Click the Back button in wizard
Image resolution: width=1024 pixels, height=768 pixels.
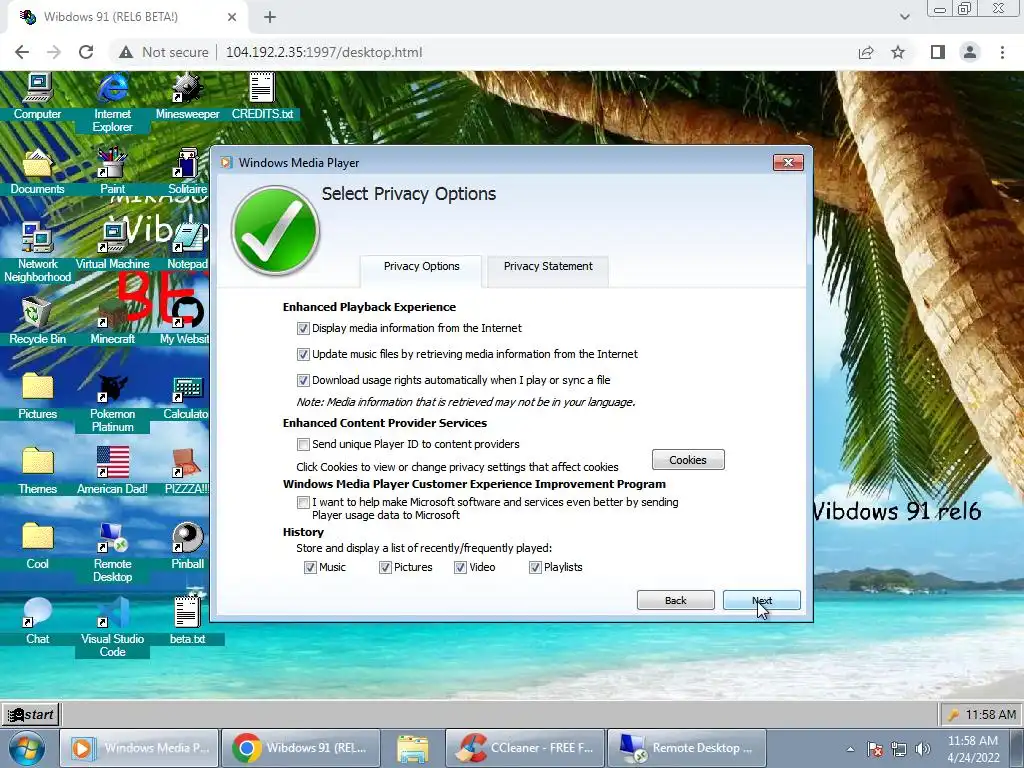(675, 600)
